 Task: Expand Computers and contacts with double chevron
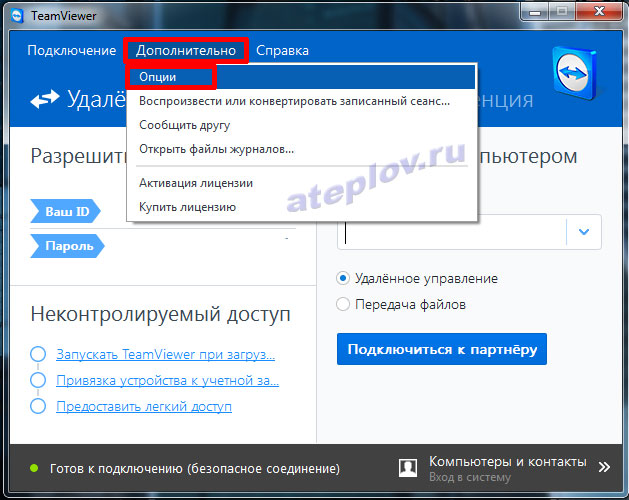coord(604,467)
